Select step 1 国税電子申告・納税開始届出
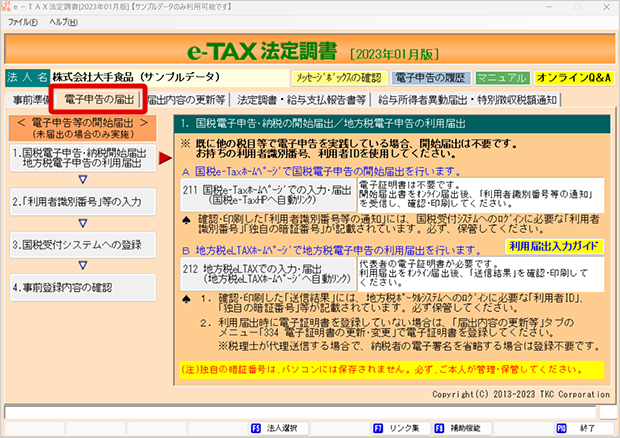 coord(83,158)
